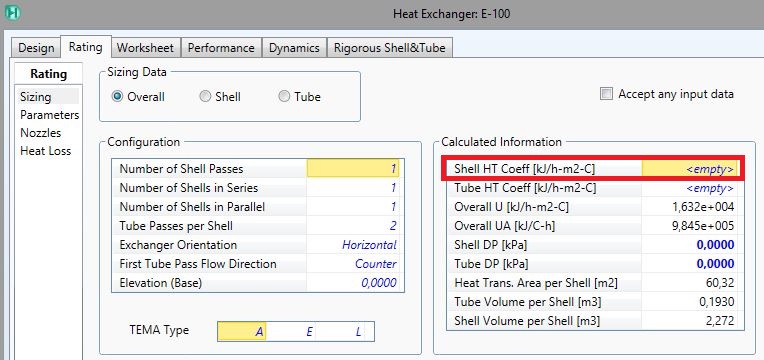
Task: Click the HYSYS app icon in title bar
Action: pos(13,13)
